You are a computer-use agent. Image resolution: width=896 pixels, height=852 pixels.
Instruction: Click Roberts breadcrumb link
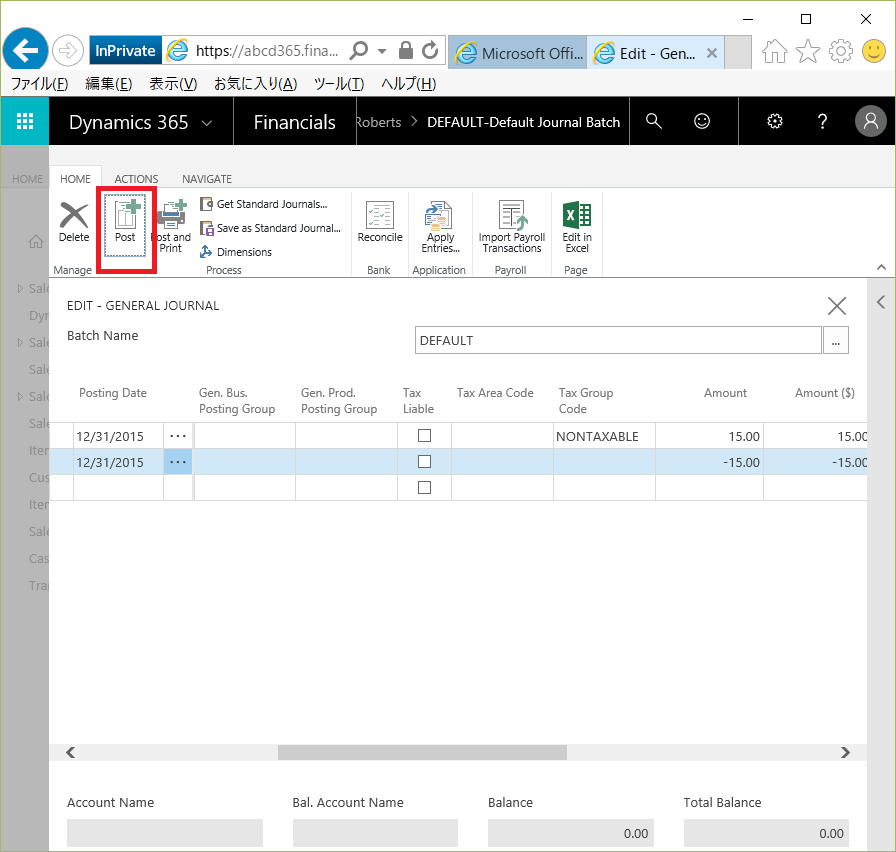(x=378, y=122)
